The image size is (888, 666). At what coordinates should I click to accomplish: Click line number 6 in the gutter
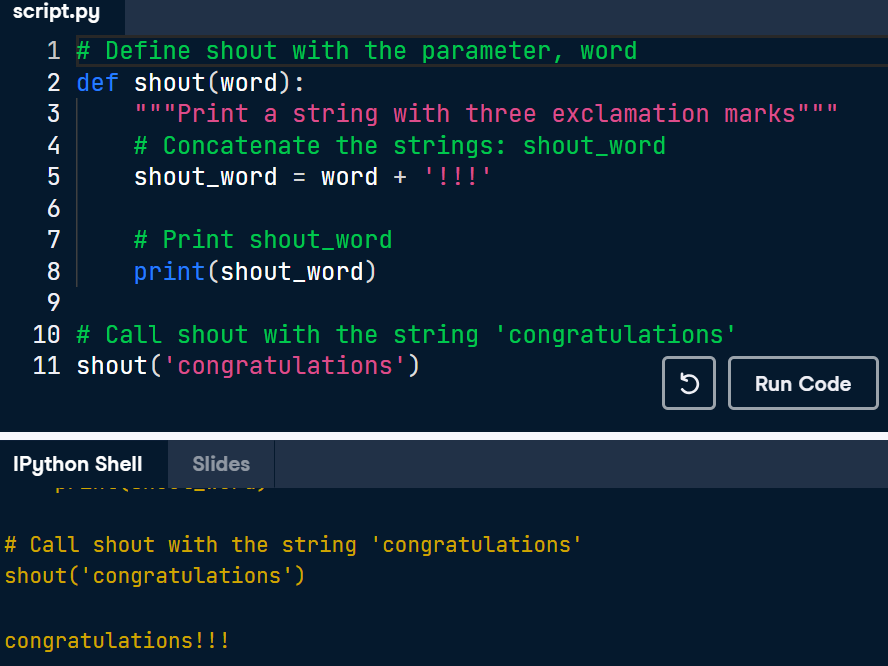pos(53,208)
